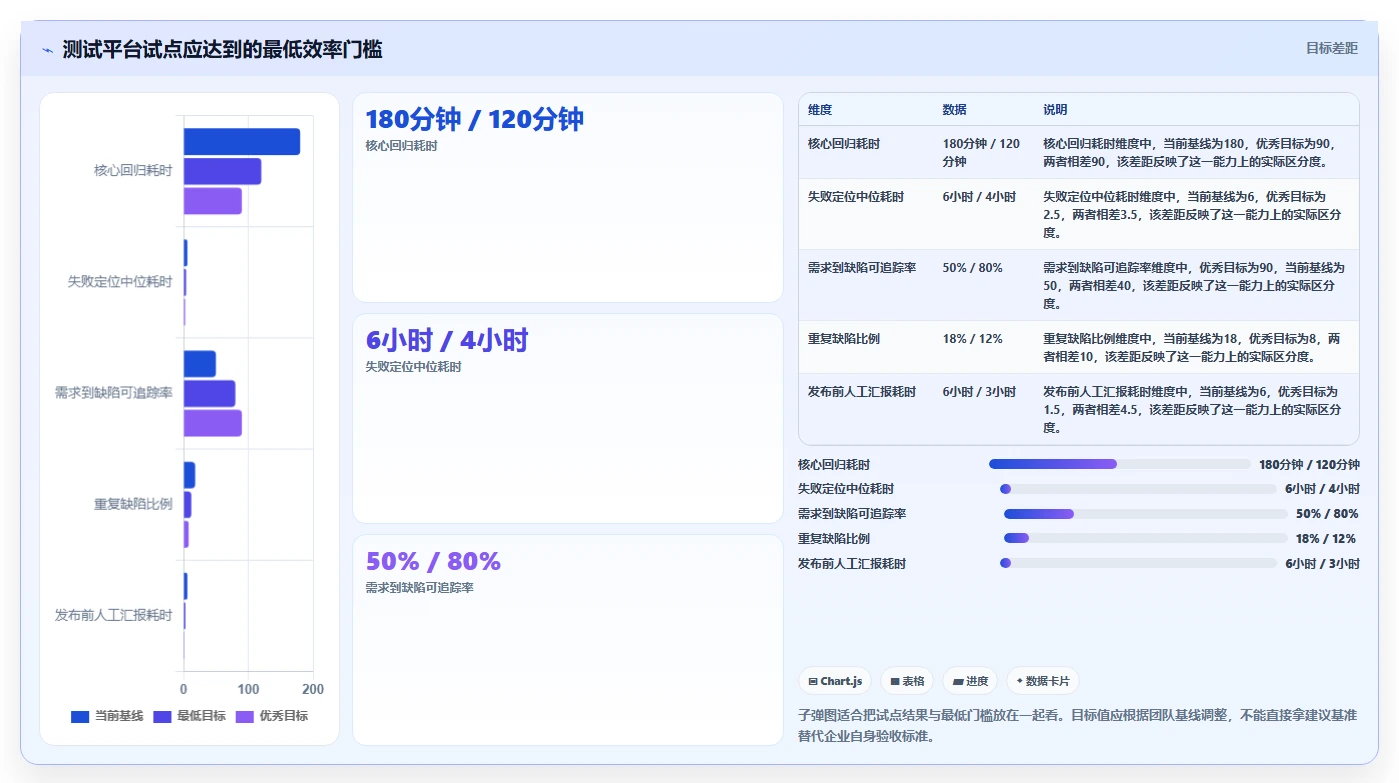Toggle the 优秀目标 legend swatch
Screen dimensions: 1399x783
244,716
